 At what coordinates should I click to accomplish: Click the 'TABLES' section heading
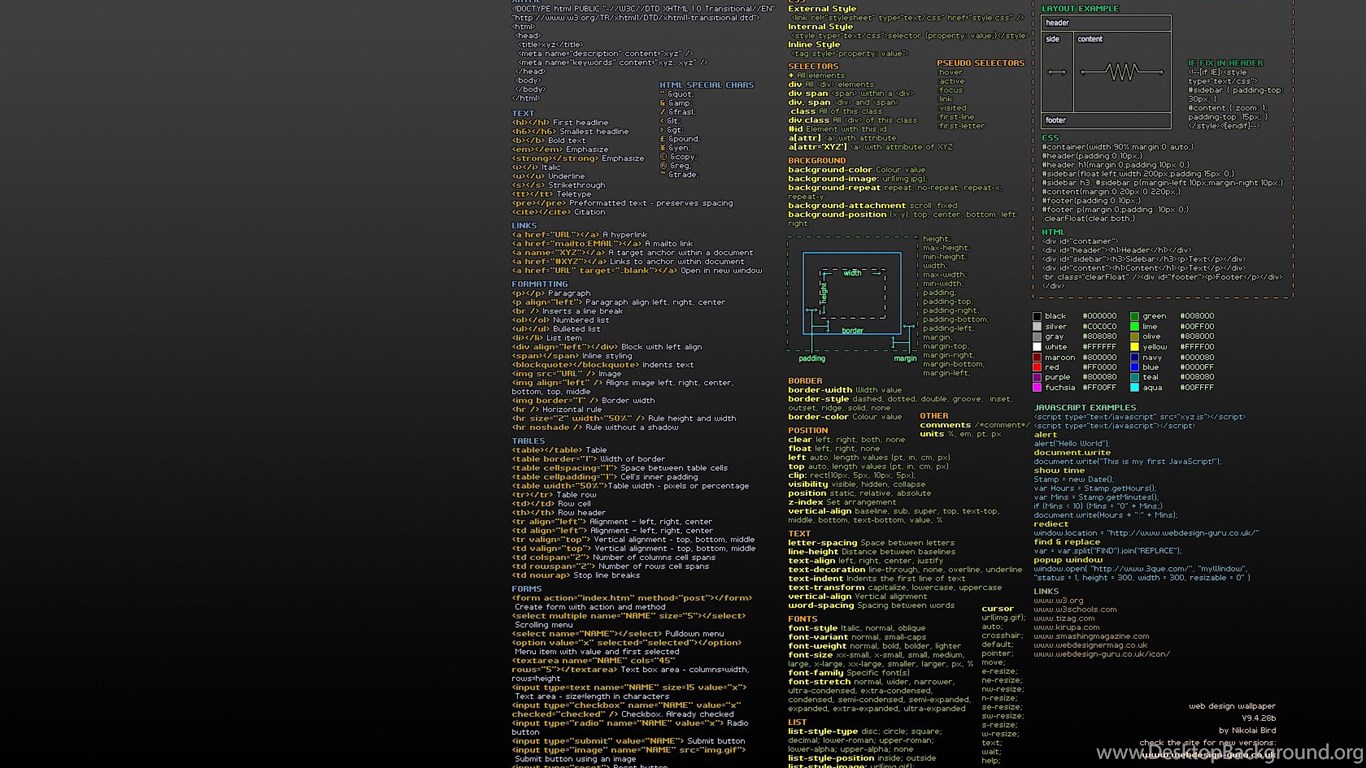tap(529, 441)
